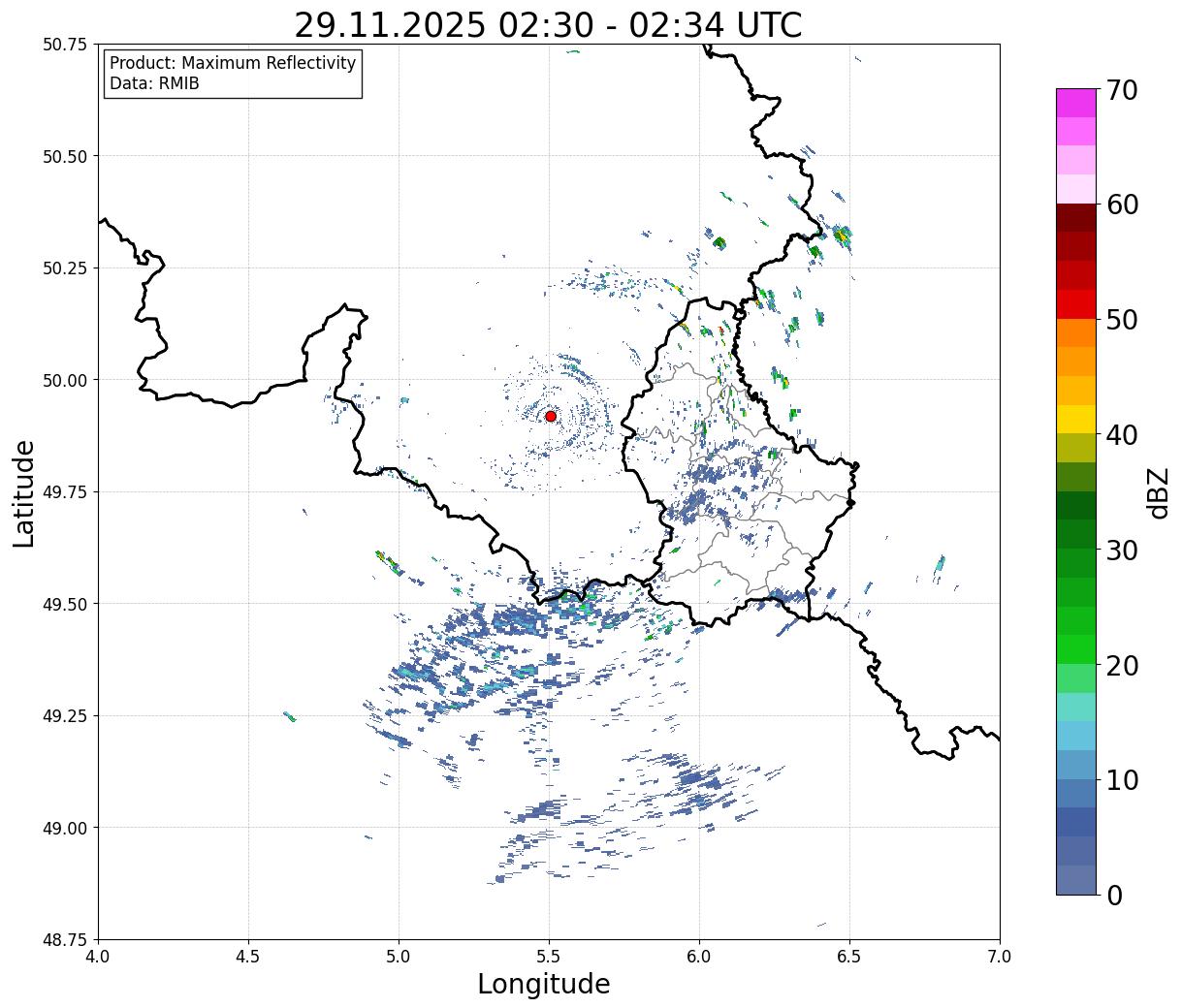Click the colorbar tick label 60

1122,205
